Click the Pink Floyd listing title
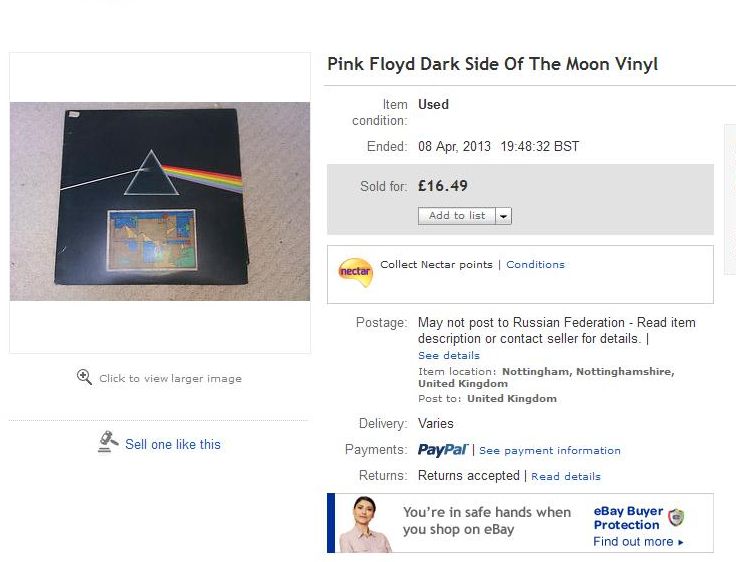This screenshot has height=562, width=736. [492, 65]
